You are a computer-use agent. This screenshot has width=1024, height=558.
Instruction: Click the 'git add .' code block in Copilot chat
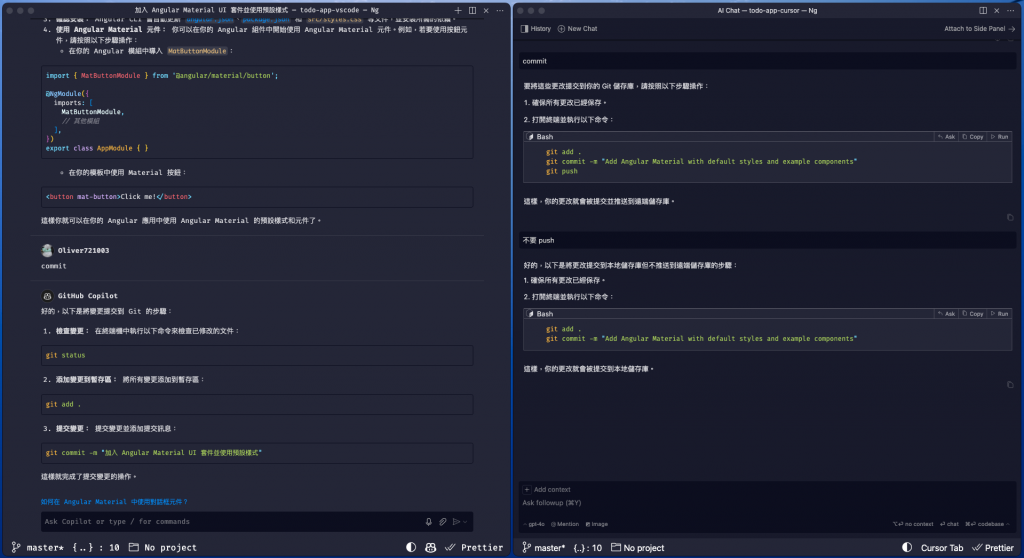(257, 404)
